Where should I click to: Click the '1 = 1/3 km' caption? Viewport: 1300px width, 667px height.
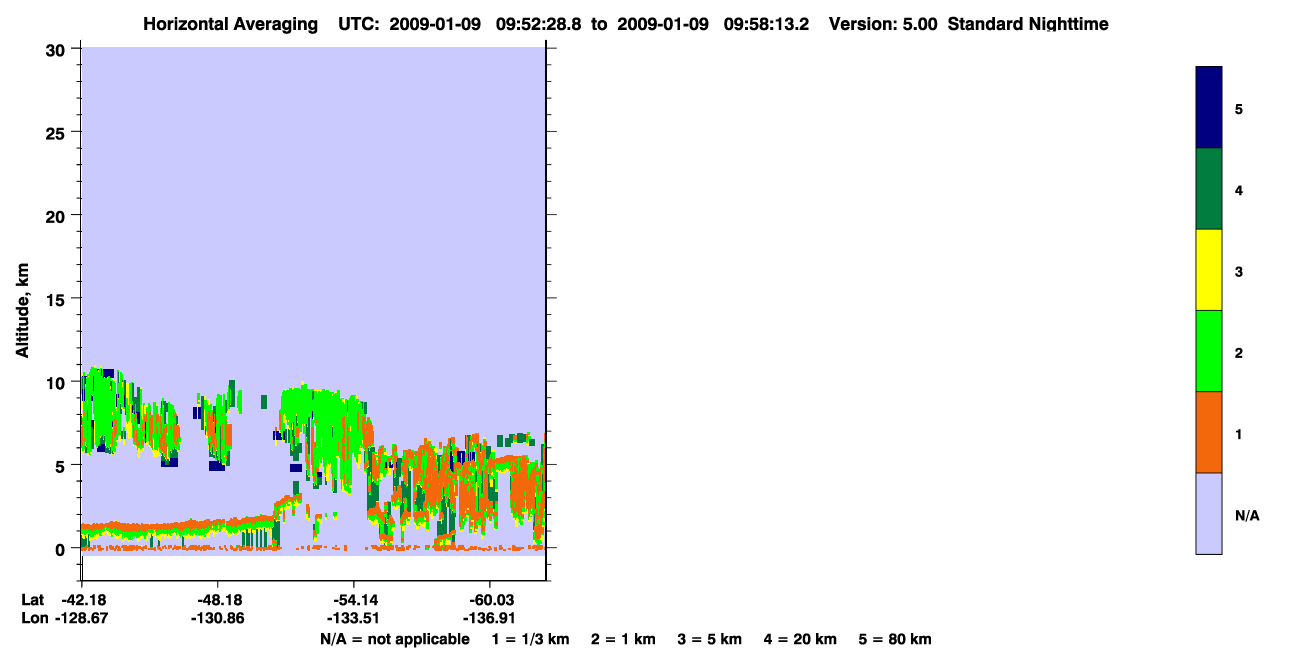[x=530, y=639]
